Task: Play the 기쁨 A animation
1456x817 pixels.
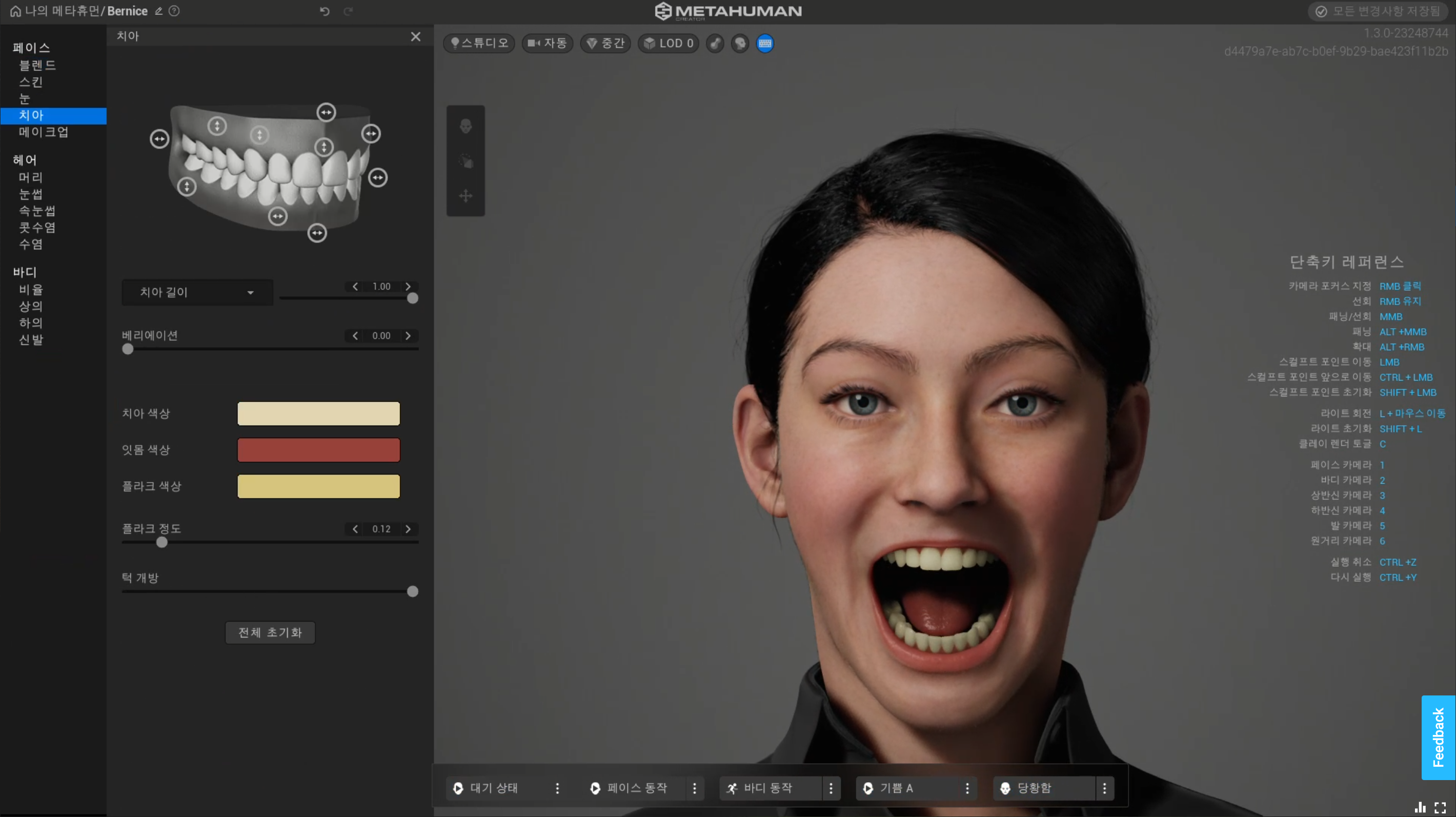Action: click(x=868, y=788)
